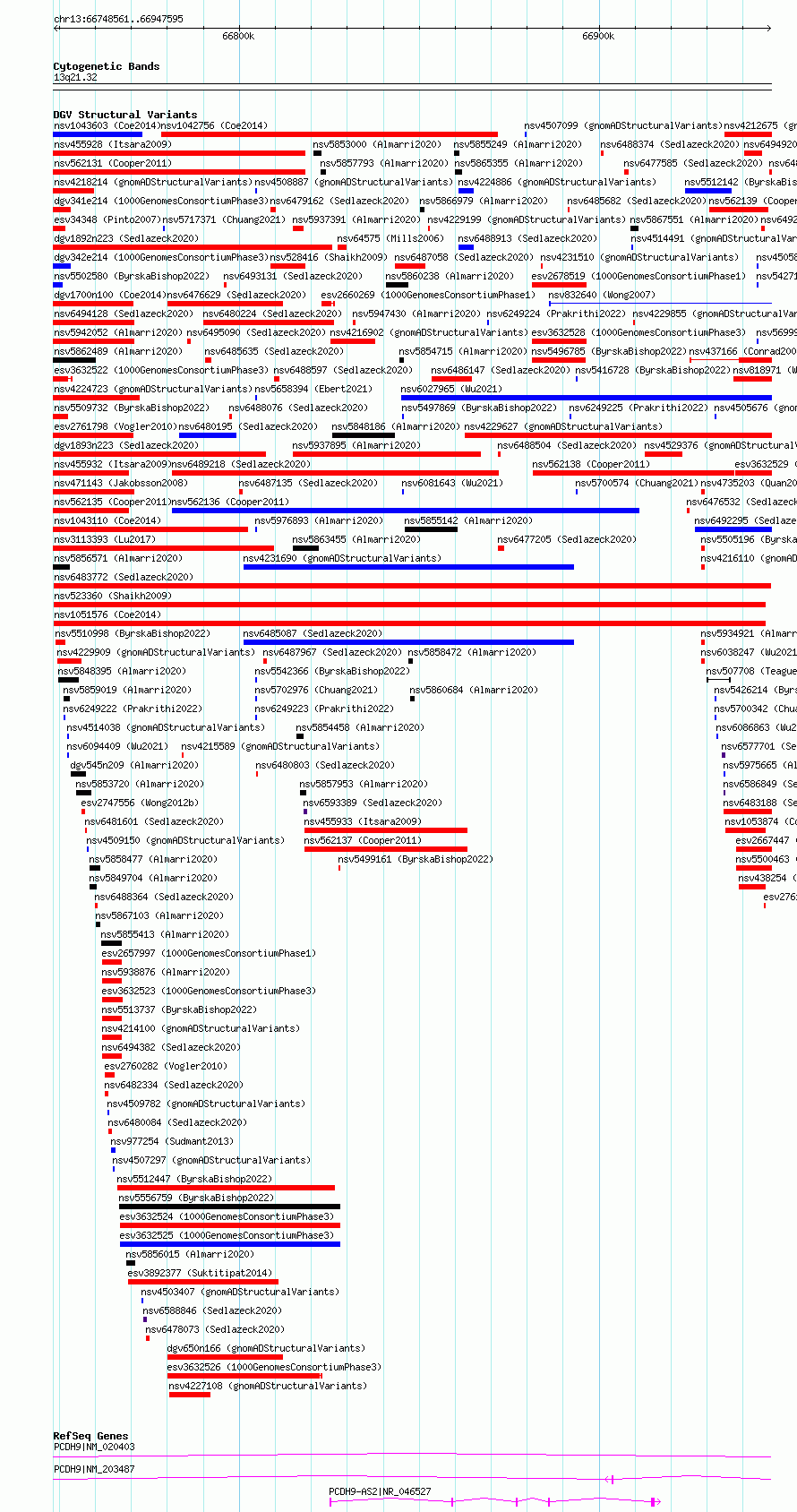Screen dimensions: 797x1512
Task: Click the nsv832640 (Wong2007) label
Action: coord(602,296)
